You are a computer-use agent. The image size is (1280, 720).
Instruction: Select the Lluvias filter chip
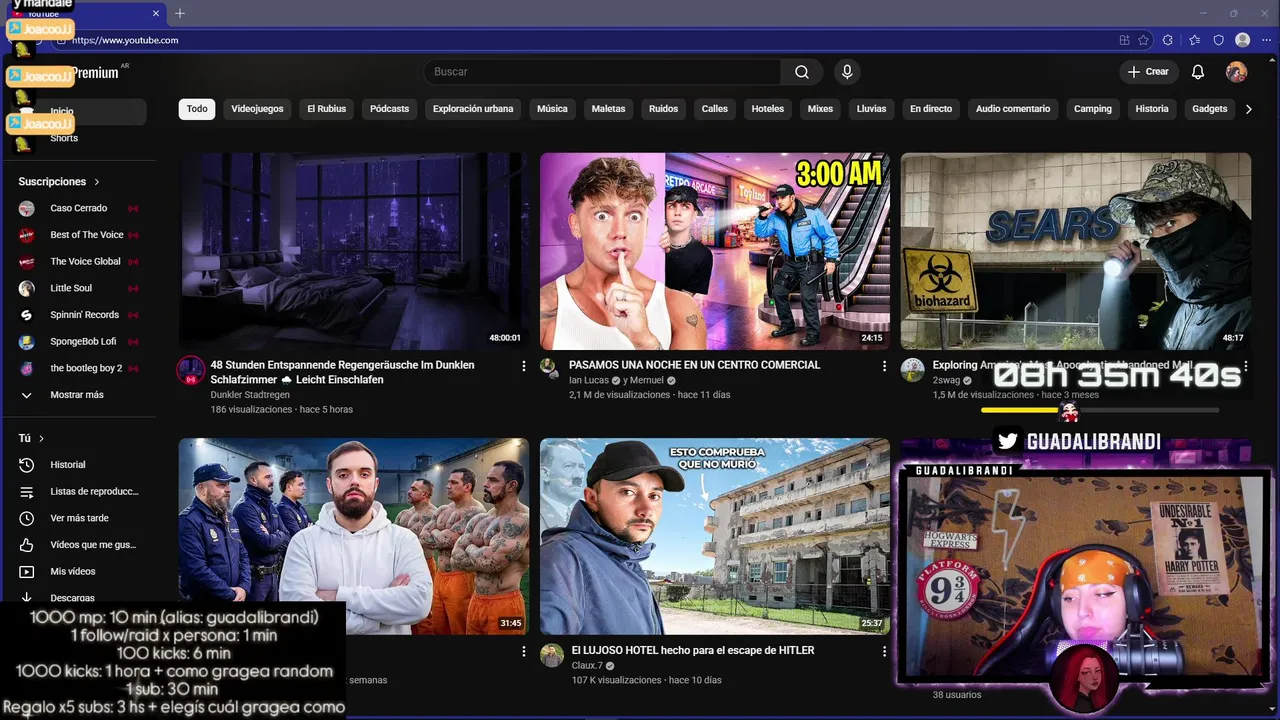871,109
